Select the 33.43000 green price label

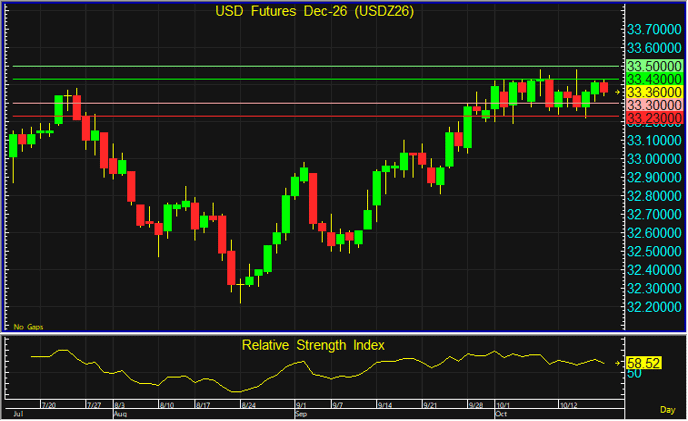click(654, 79)
